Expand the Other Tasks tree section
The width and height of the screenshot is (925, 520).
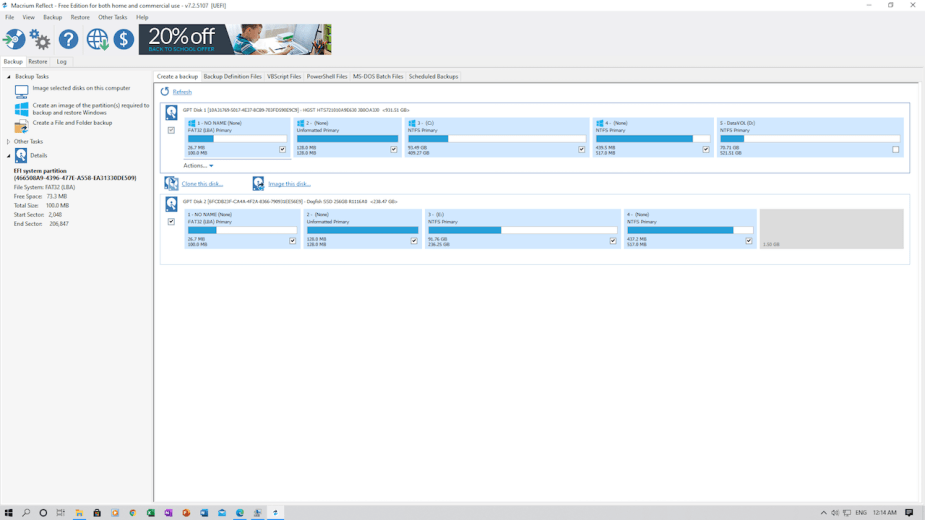[9, 142]
